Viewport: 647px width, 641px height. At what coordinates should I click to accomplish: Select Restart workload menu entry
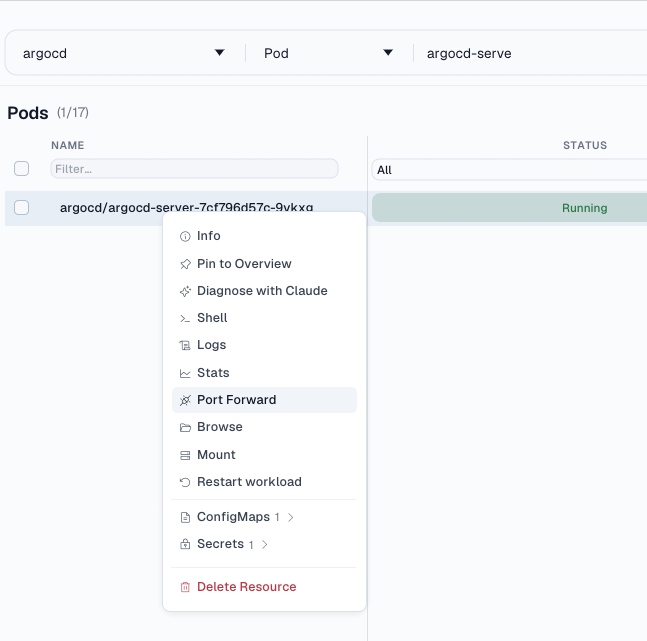point(264,482)
